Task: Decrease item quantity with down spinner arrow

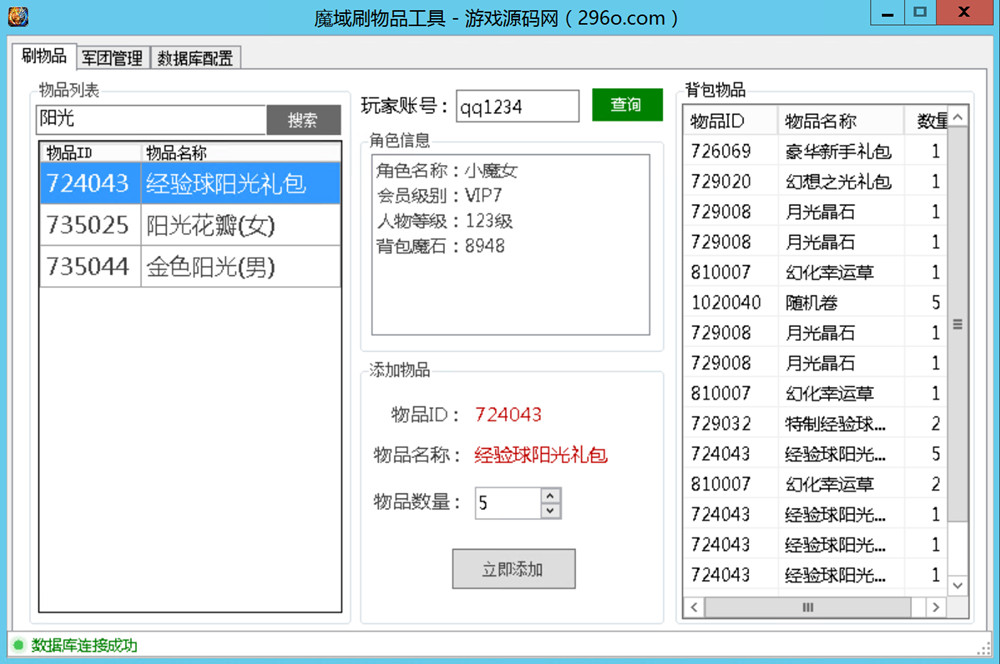Action: coord(550,511)
